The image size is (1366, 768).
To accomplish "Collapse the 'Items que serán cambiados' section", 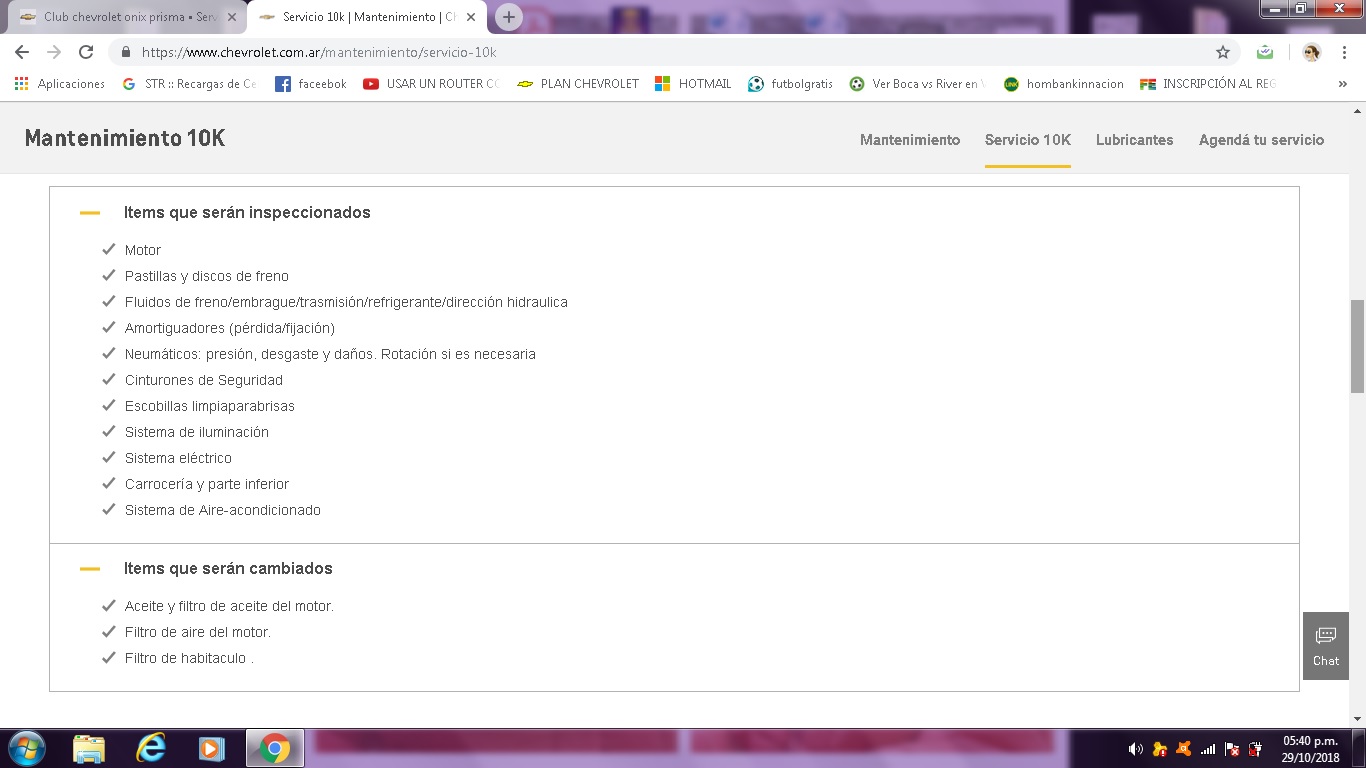I will (90, 569).
